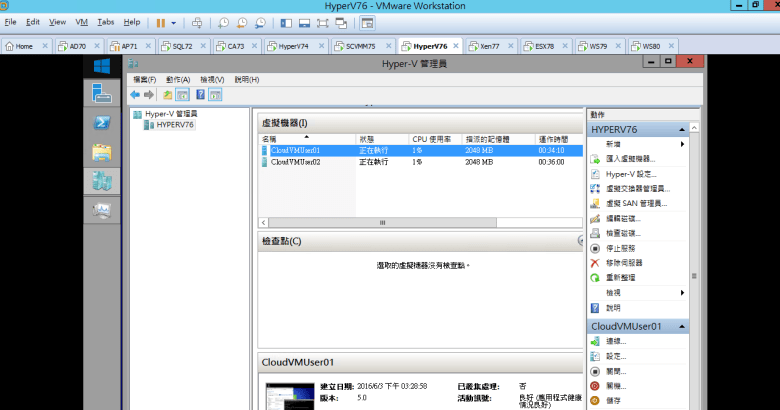780x410 pixels.
Task: Open PowerShell from the Windows taskbar
Action: 102,122
